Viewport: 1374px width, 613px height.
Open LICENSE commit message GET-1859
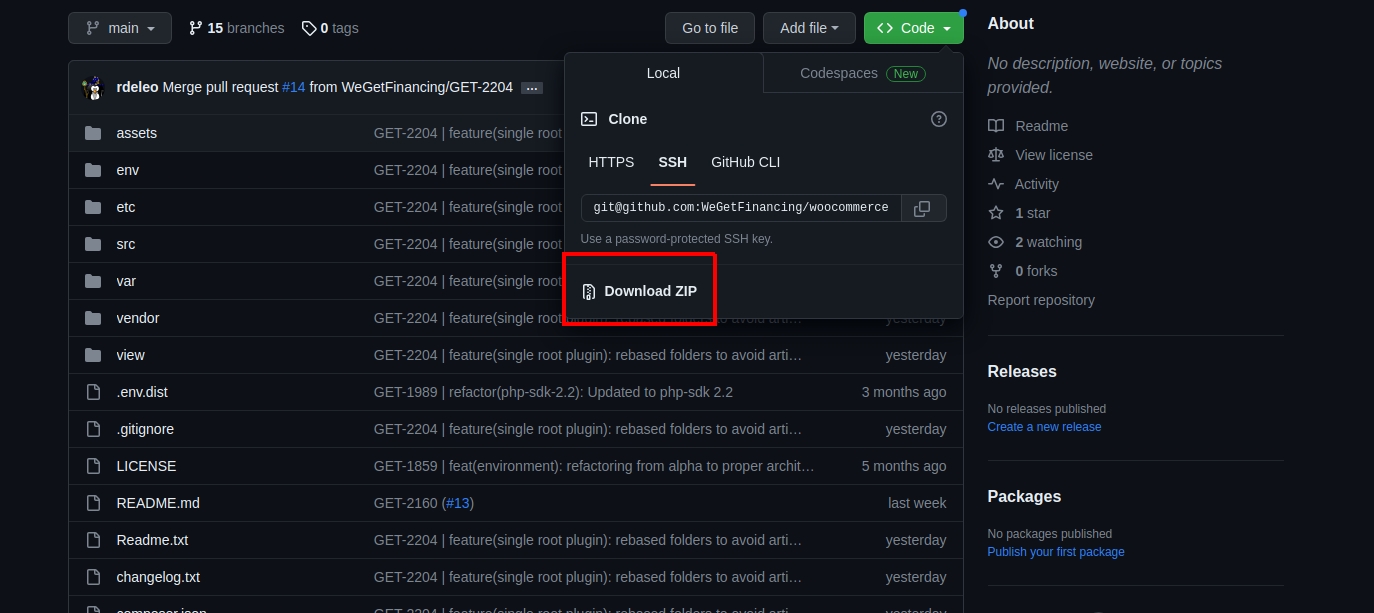click(x=594, y=466)
